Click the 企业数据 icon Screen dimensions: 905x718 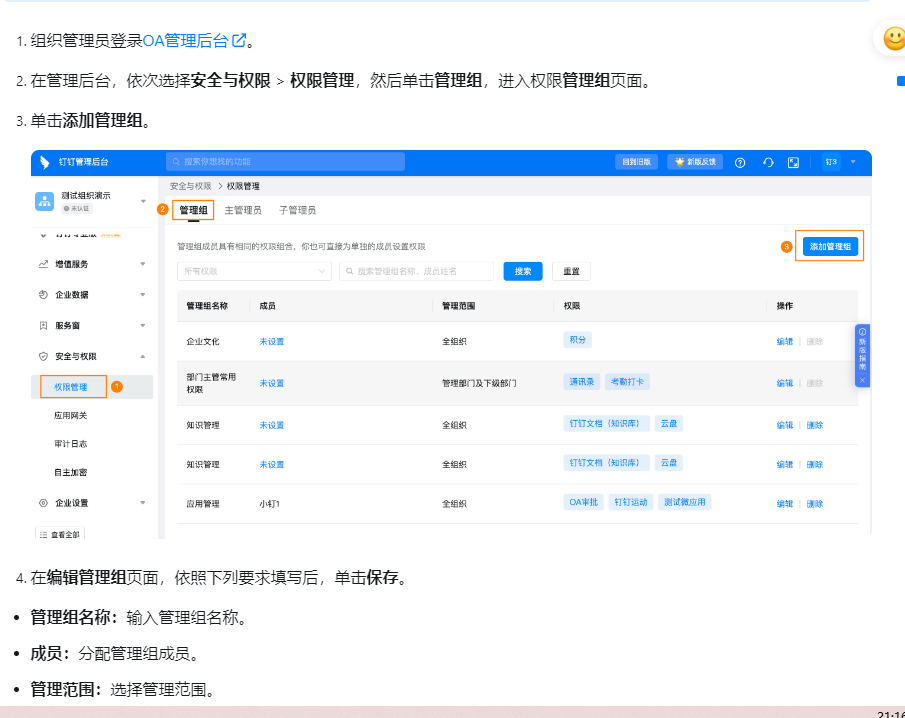pos(43,294)
